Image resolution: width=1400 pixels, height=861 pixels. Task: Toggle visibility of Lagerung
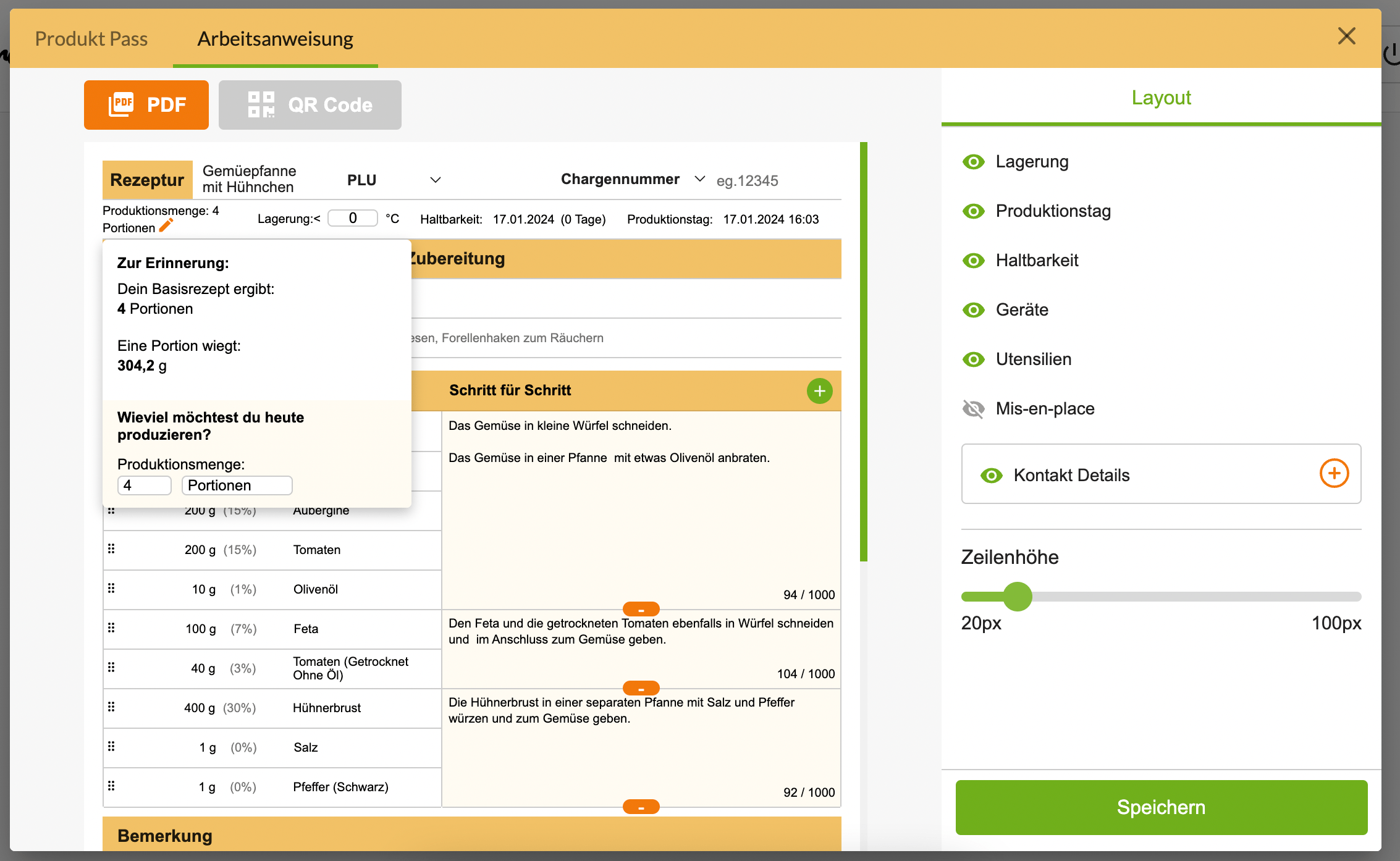click(974, 162)
